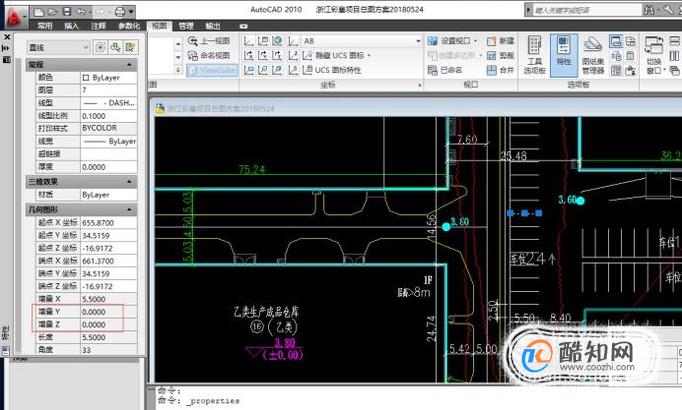Click the World UCS globe icon
Viewport: 682px width, 410px height.
pos(277,41)
